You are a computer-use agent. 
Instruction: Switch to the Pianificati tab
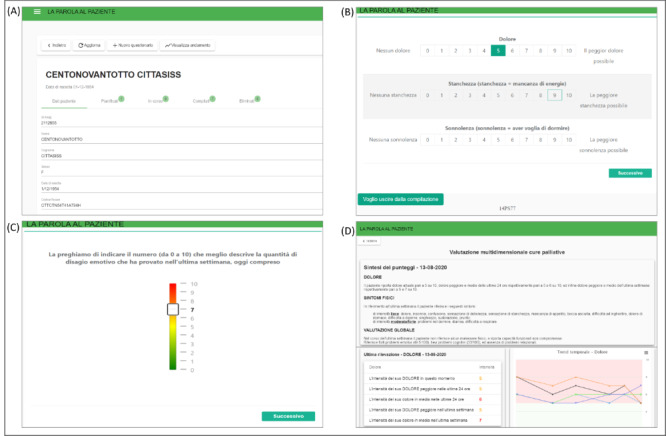(110, 101)
